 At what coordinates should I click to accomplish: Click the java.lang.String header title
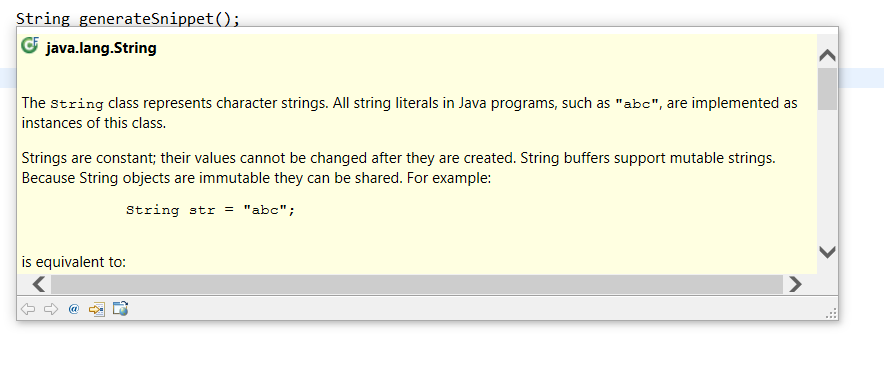[101, 48]
